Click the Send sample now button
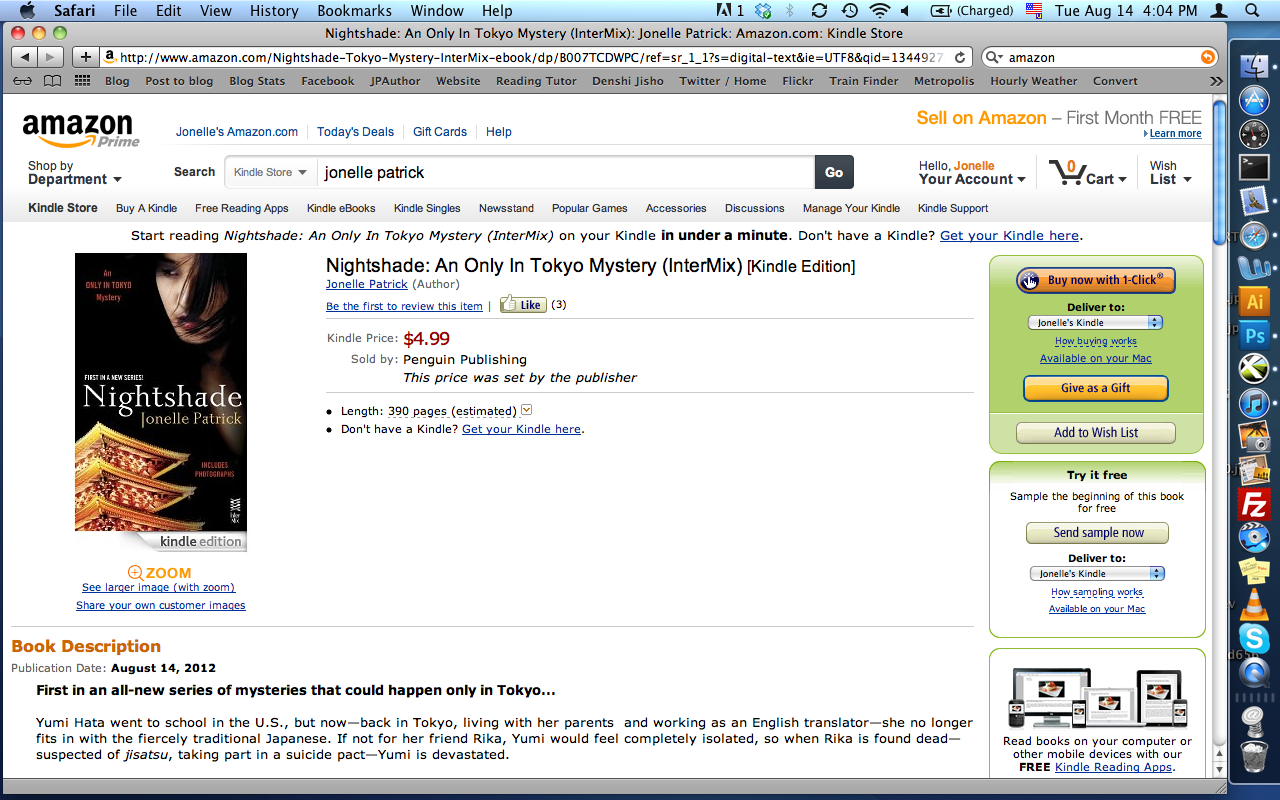This screenshot has height=800, width=1280. click(x=1097, y=533)
